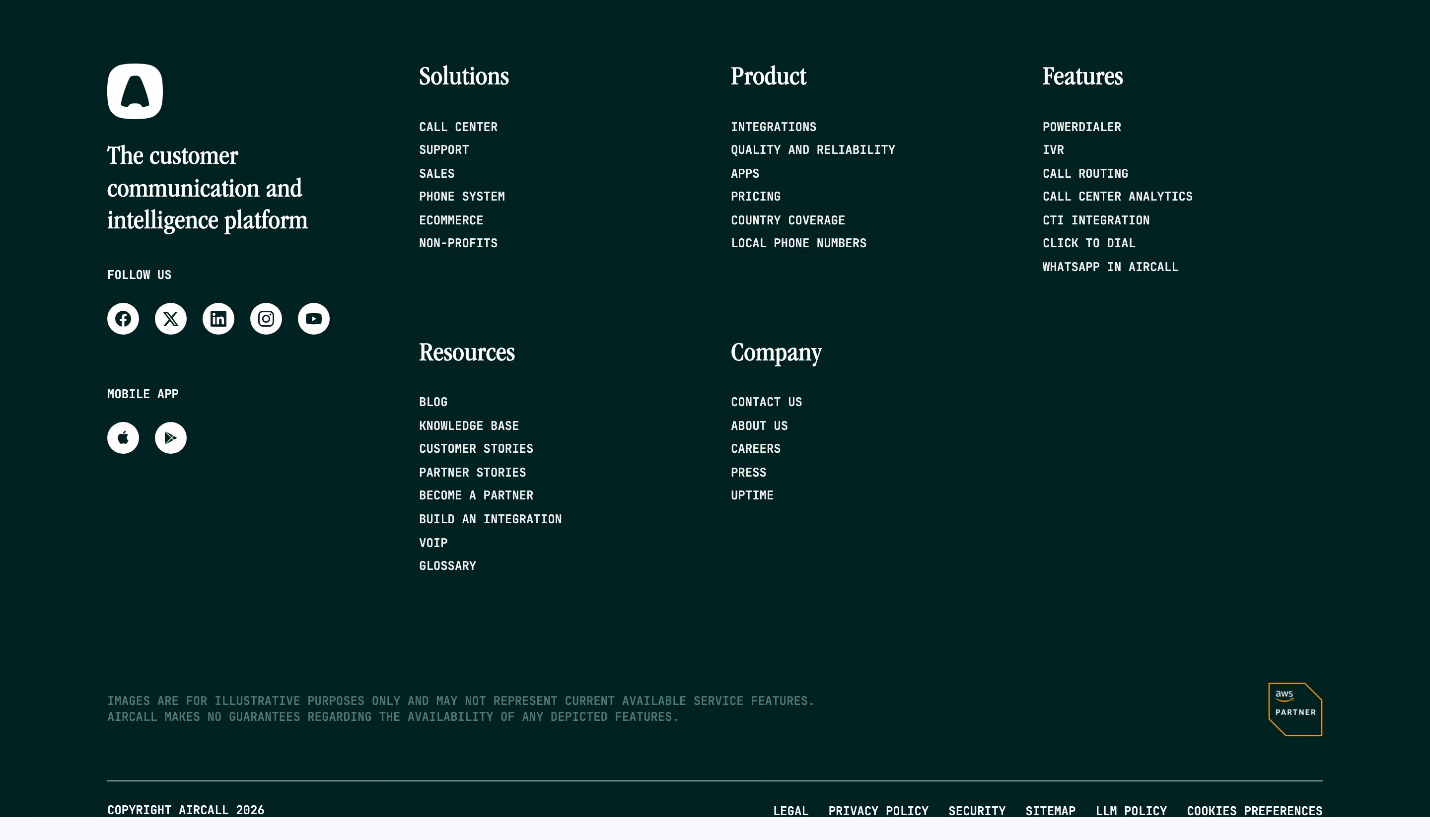Open Contact Us under Company
The image size is (1430, 840).
[767, 402]
